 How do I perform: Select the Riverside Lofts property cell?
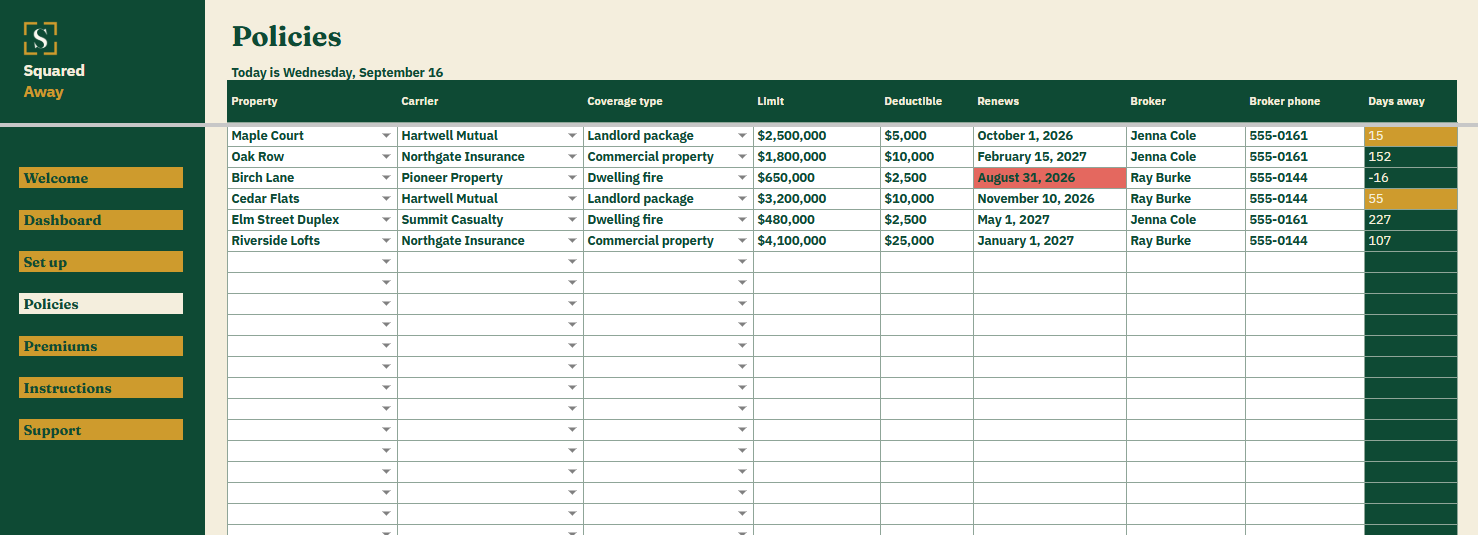click(x=312, y=241)
